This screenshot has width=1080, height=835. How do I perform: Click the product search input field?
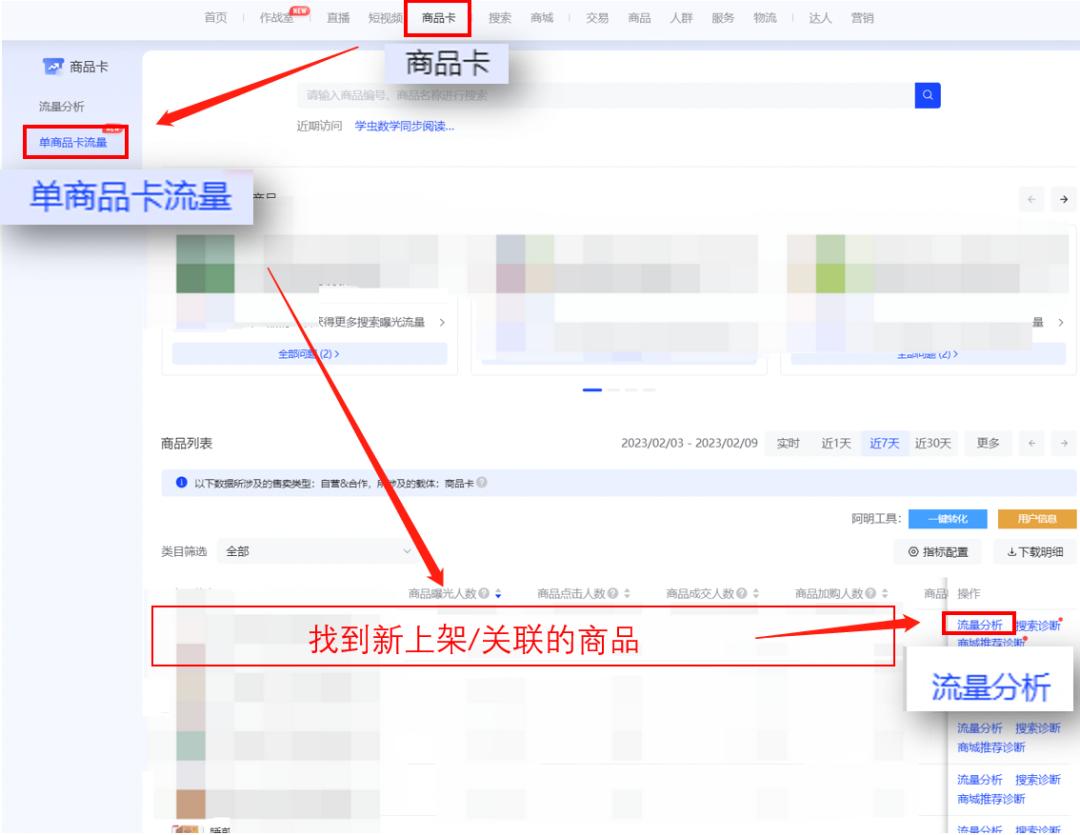click(600, 95)
